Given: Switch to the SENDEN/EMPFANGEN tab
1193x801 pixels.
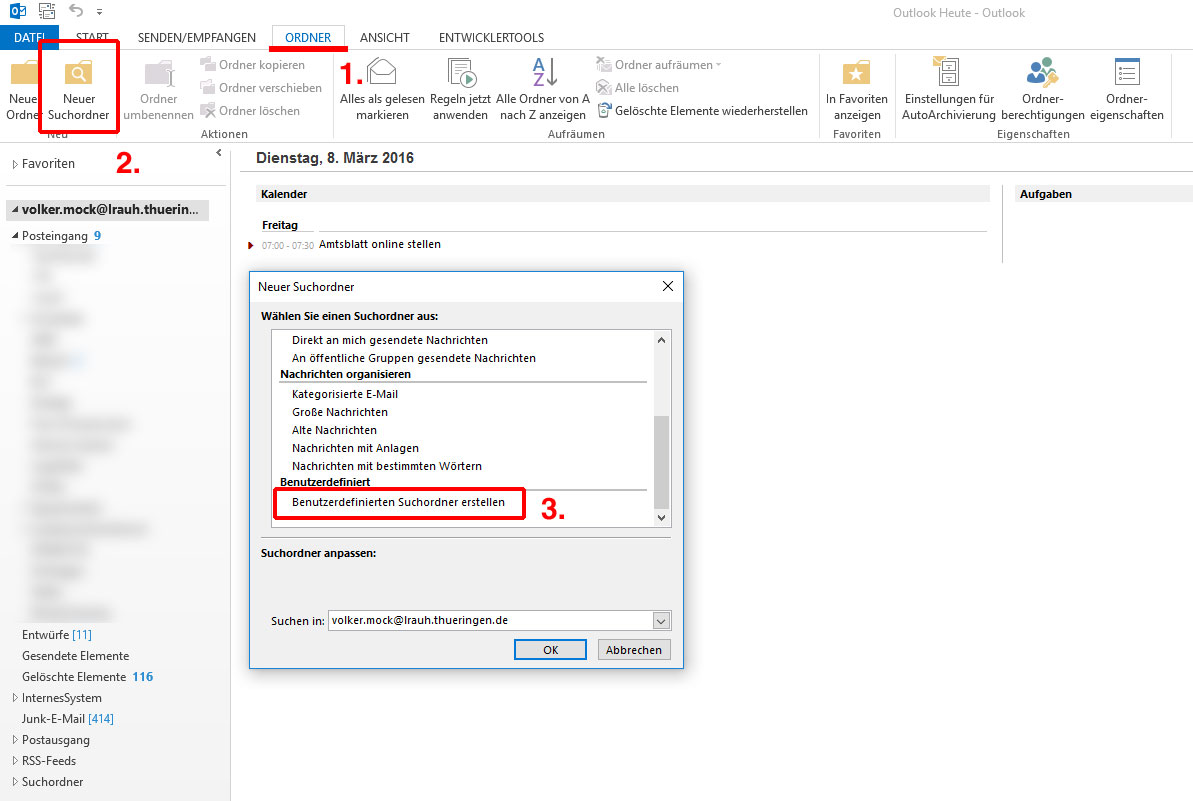Looking at the screenshot, I should pos(196,37).
